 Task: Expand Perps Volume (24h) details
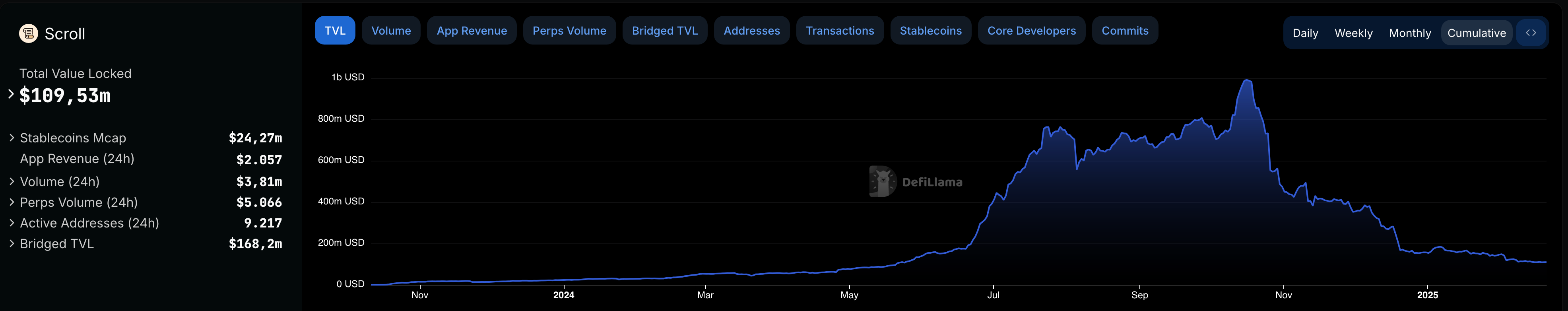[12, 202]
